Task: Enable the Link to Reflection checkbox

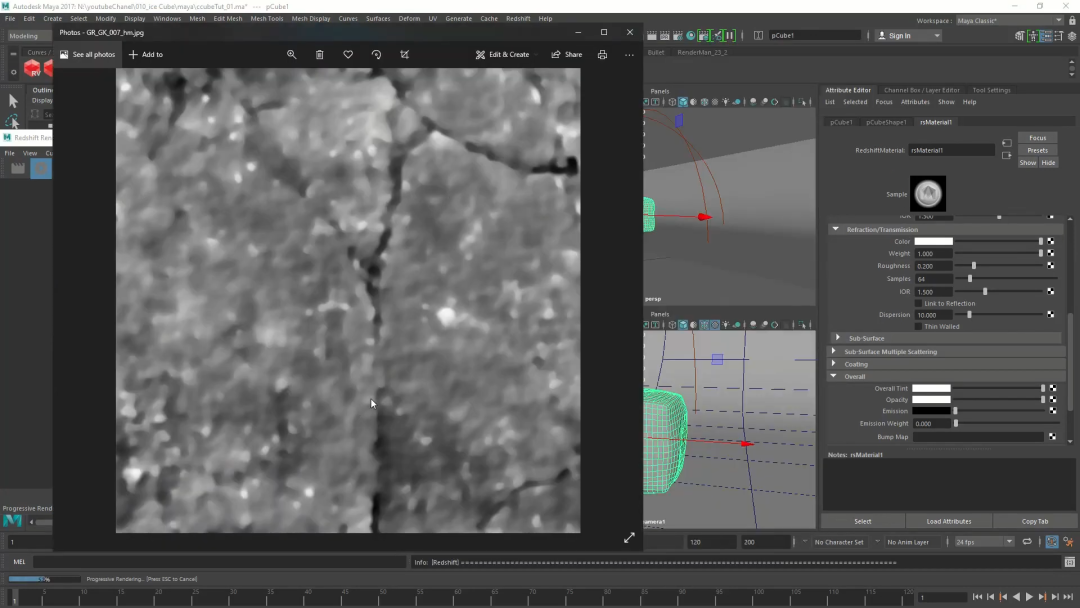Action: [x=919, y=303]
